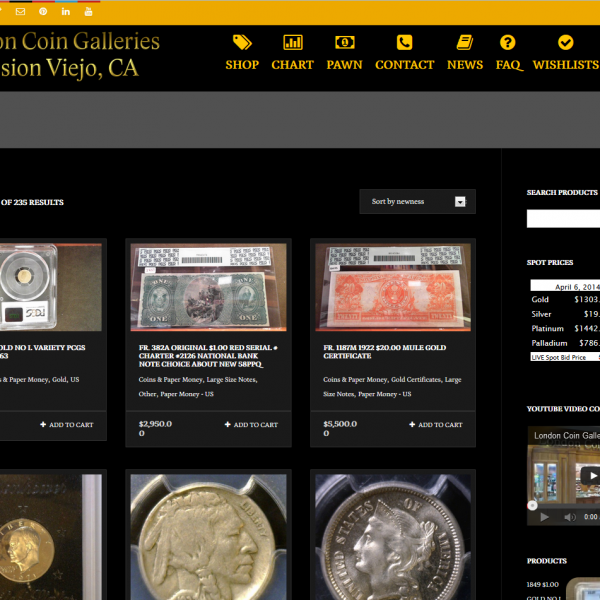This screenshot has width=600, height=600.
Task: Click the Pawn money icon
Action: coord(344,42)
